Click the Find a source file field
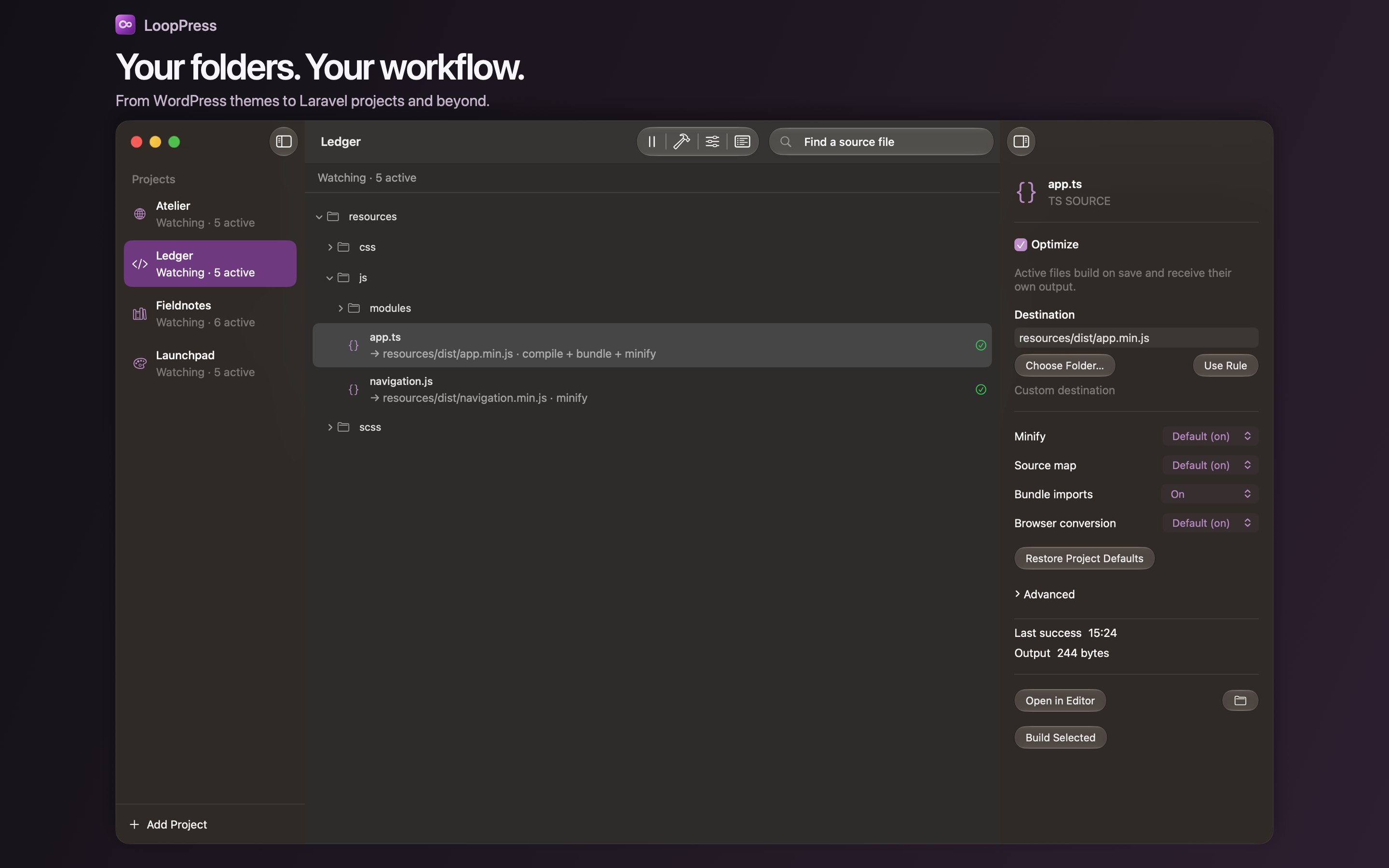1389x868 pixels. coord(881,142)
